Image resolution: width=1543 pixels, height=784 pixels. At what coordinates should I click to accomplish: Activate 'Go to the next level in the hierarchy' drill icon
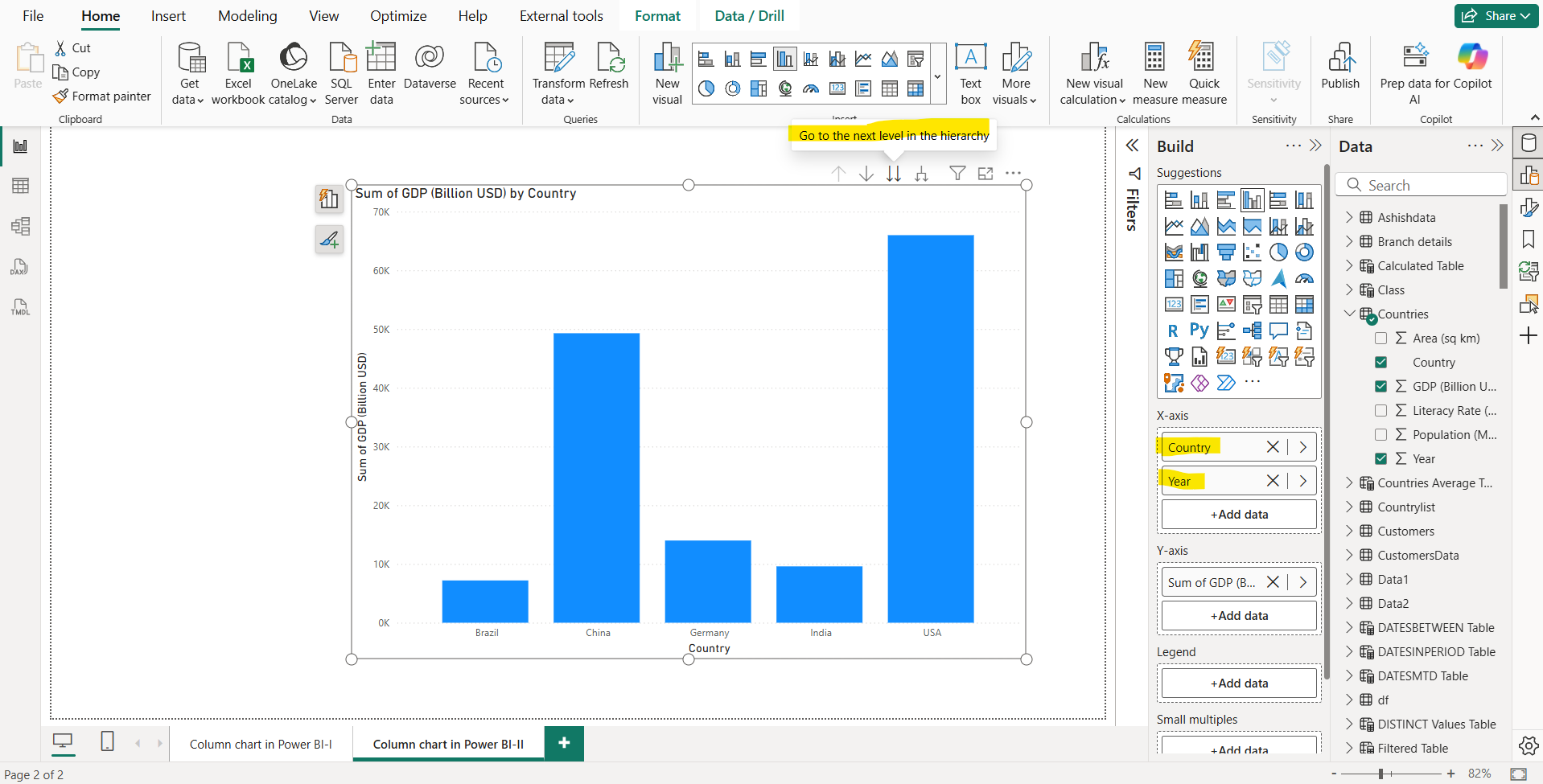point(894,173)
